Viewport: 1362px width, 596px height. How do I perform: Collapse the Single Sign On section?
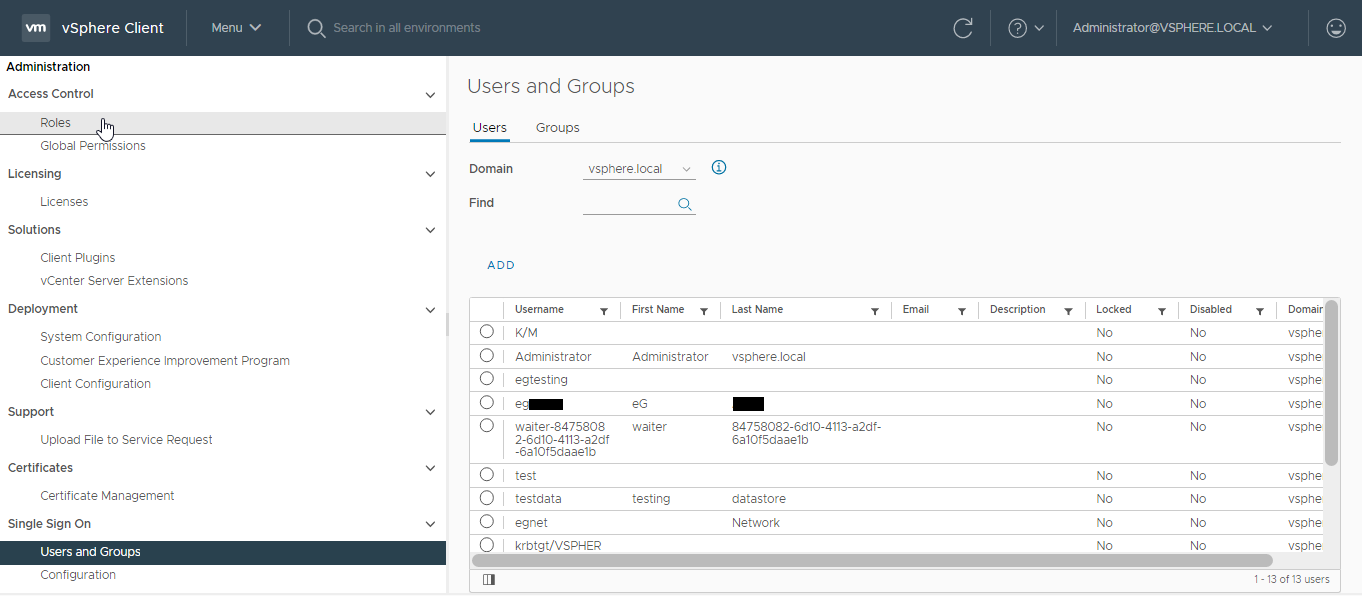tap(431, 524)
